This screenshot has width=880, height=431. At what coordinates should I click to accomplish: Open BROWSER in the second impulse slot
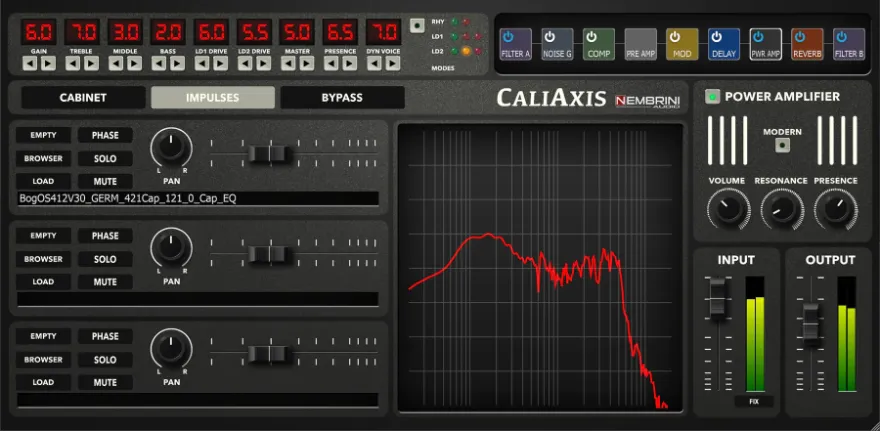coord(43,259)
